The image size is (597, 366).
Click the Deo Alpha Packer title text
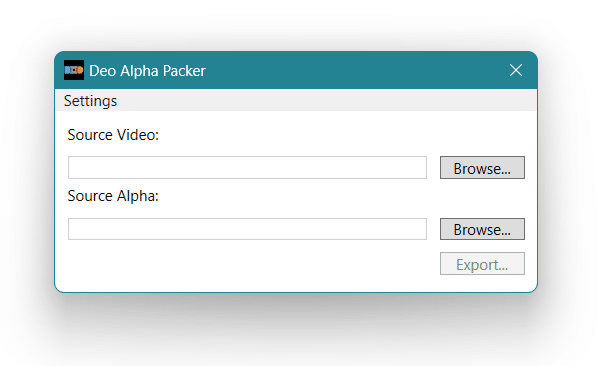(x=147, y=71)
